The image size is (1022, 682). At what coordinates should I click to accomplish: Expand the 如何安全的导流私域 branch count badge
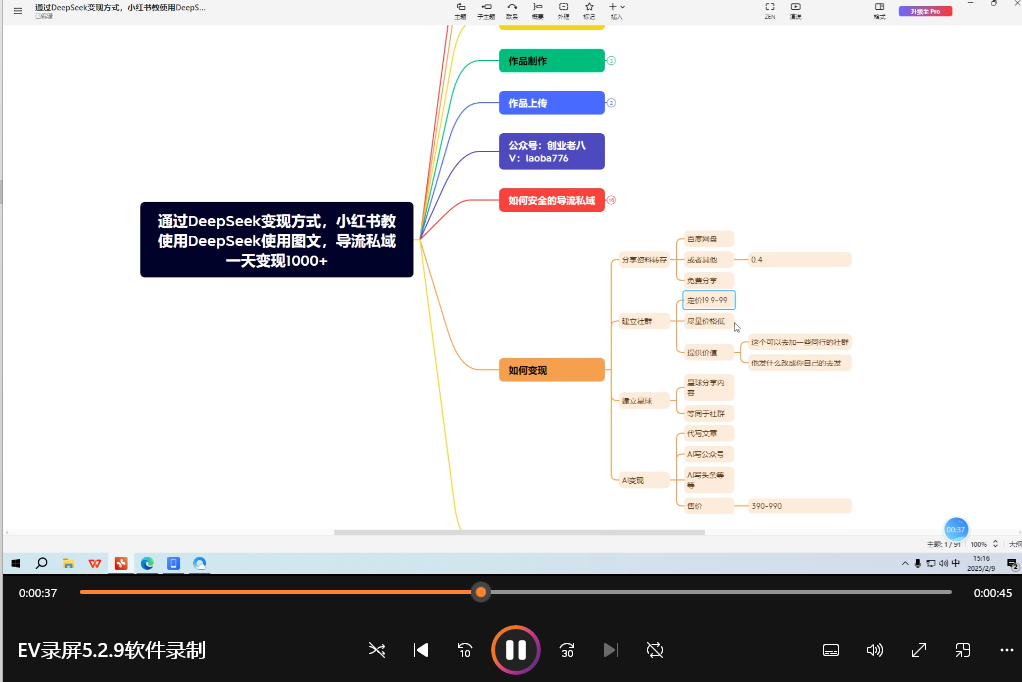tap(611, 200)
